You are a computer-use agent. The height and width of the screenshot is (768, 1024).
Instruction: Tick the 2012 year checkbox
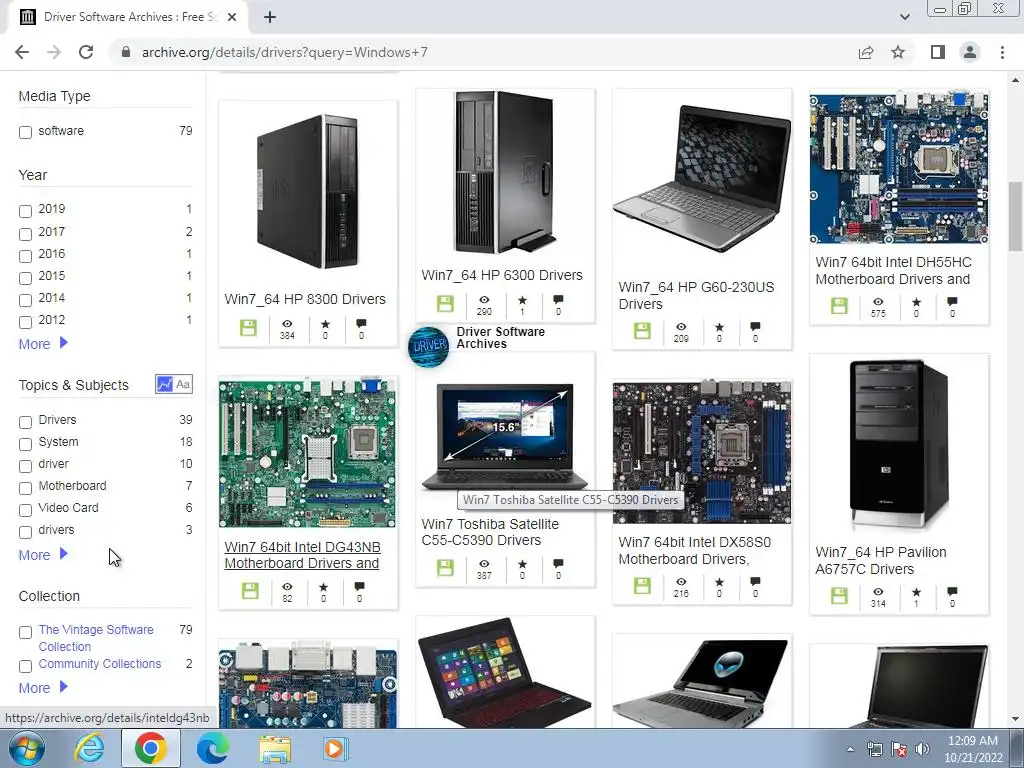click(25, 322)
